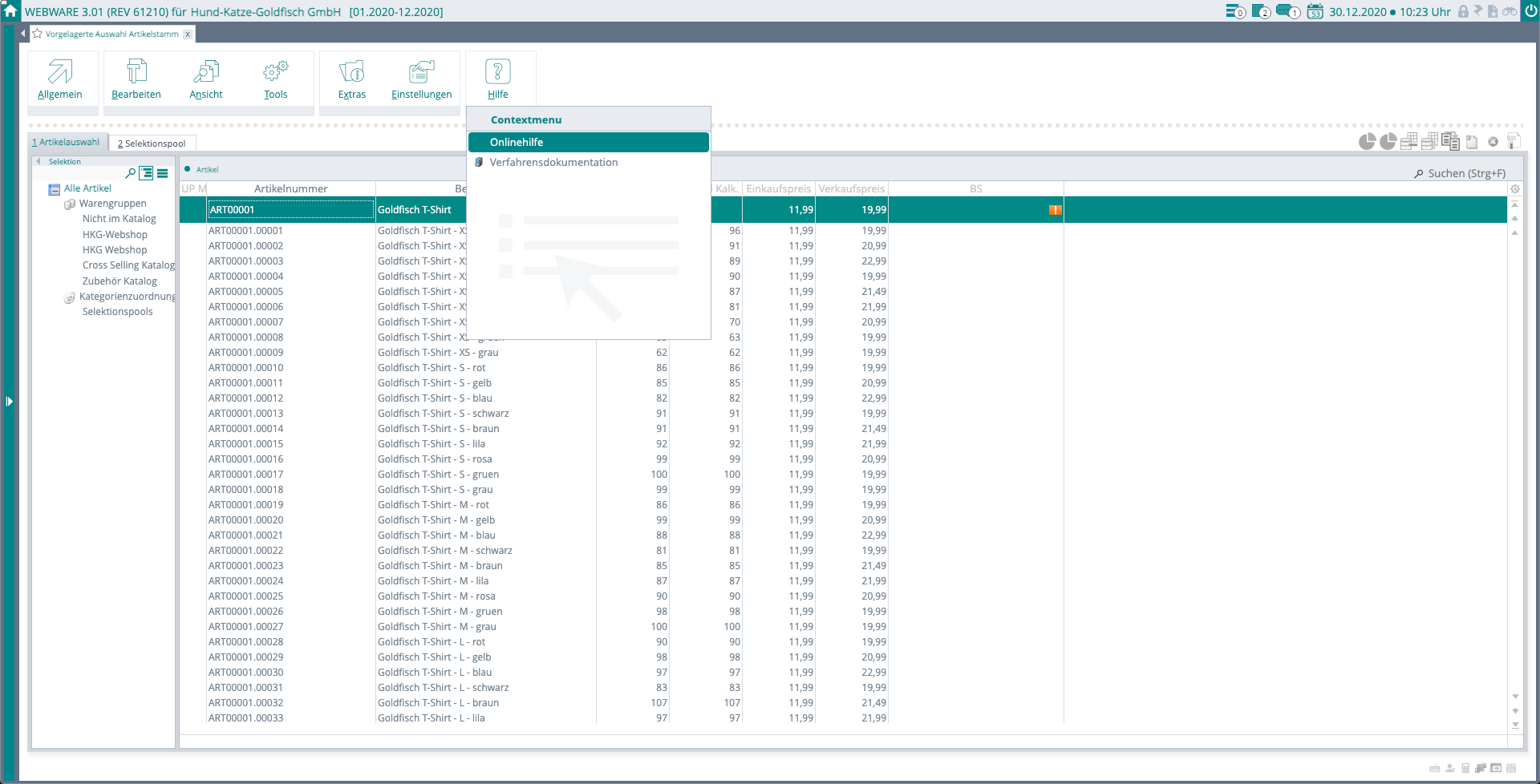
Task: Click the orange warning flag in BS column
Action: 1055,210
